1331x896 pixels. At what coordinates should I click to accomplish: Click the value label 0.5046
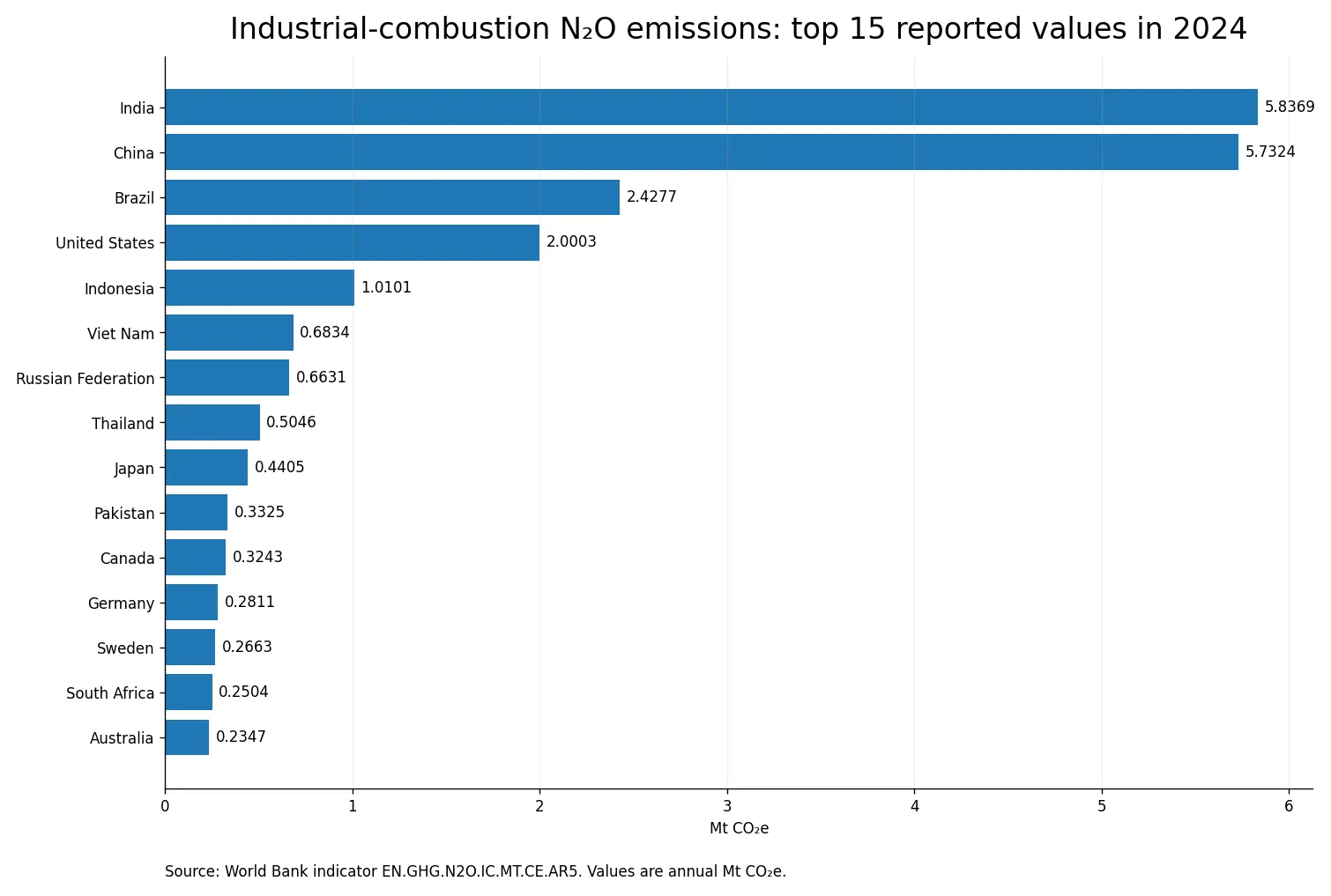[291, 422]
